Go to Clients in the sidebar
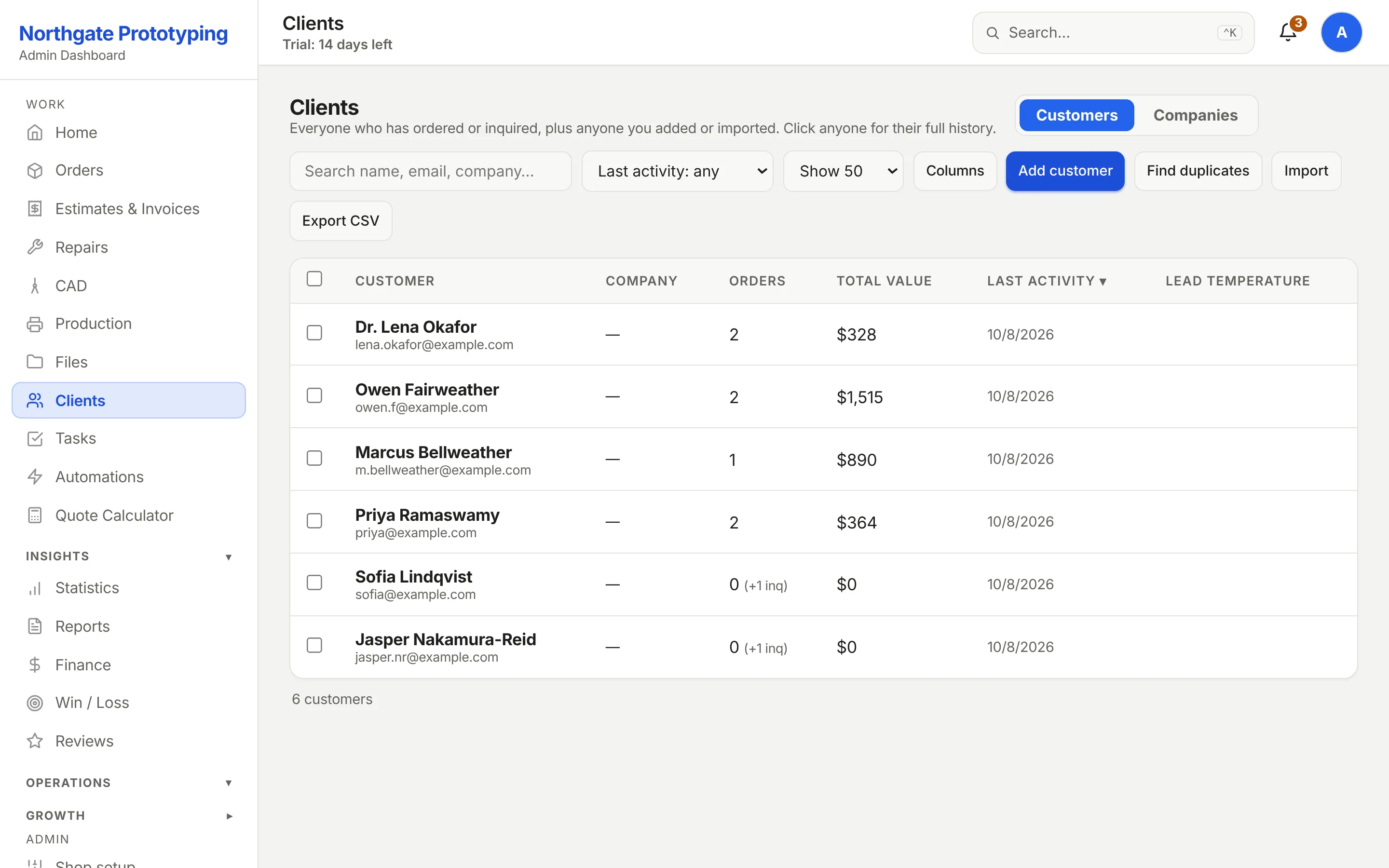The height and width of the screenshot is (868, 1389). (129, 400)
